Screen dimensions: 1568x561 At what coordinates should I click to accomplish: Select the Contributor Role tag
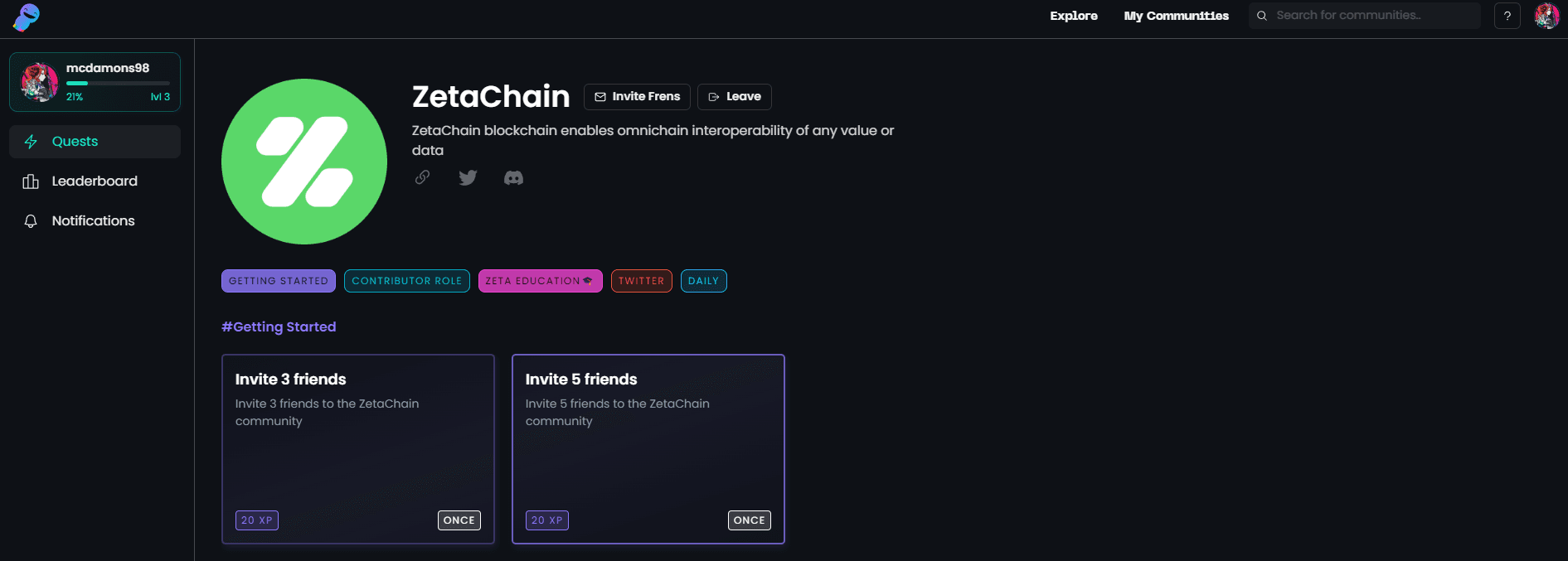click(407, 281)
